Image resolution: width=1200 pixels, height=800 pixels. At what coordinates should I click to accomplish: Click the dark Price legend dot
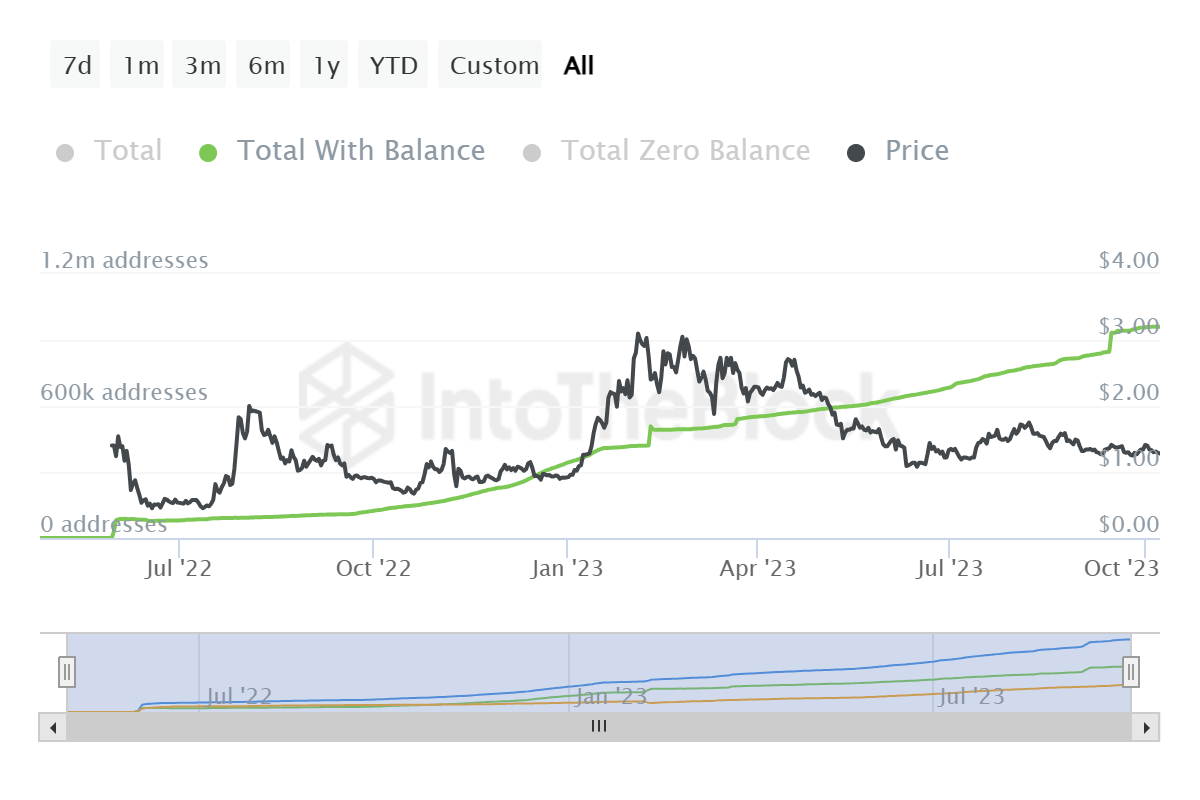click(x=856, y=153)
